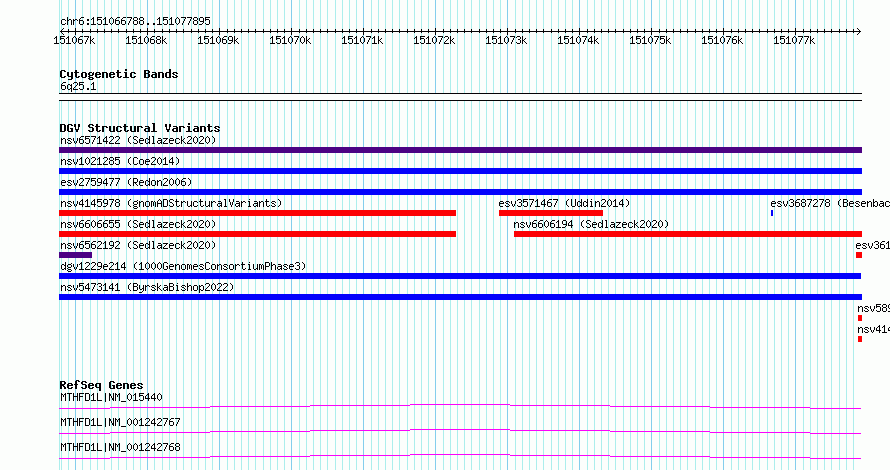
Task: Click the blue nsv5473141 variant bar
Action: (460, 297)
